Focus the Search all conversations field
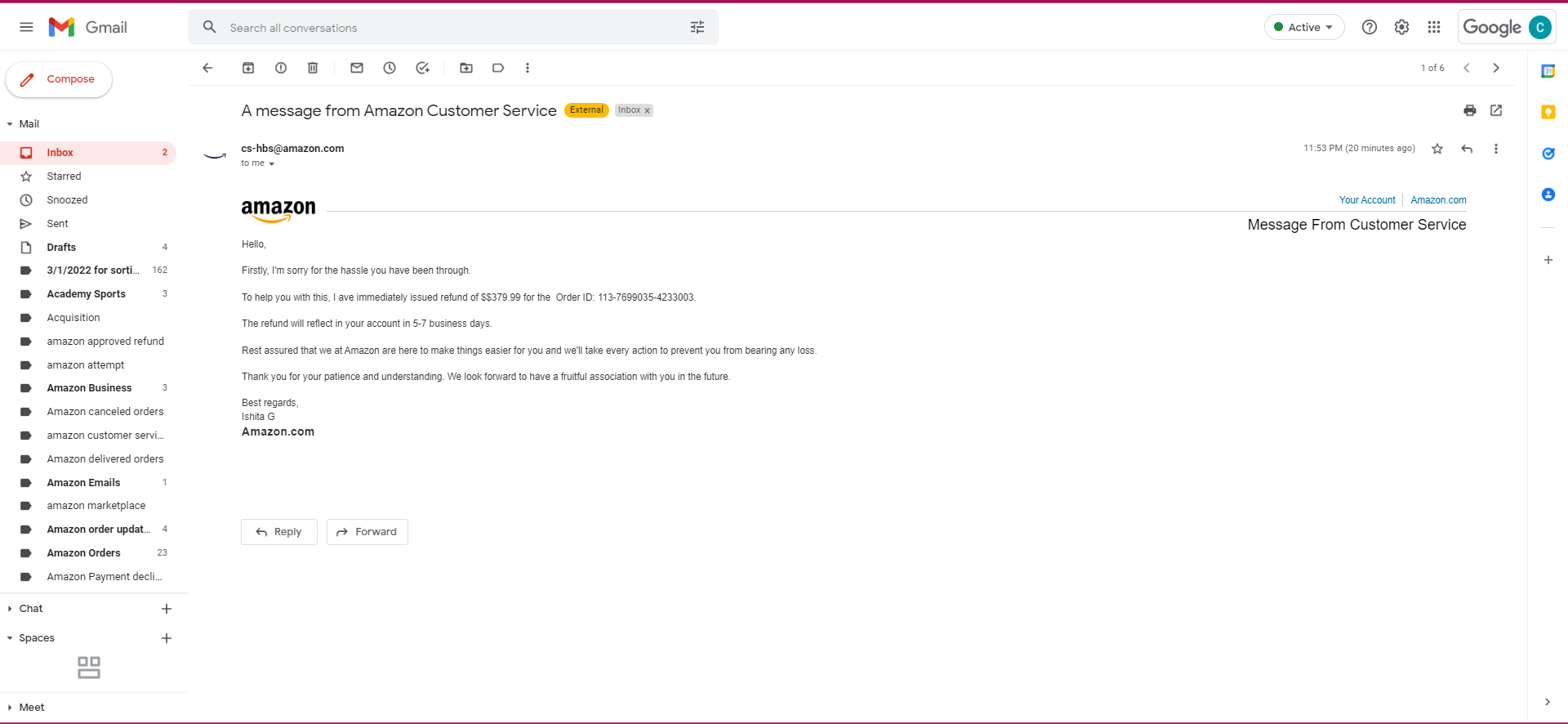Viewport: 1568px width, 724px height. coord(453,28)
